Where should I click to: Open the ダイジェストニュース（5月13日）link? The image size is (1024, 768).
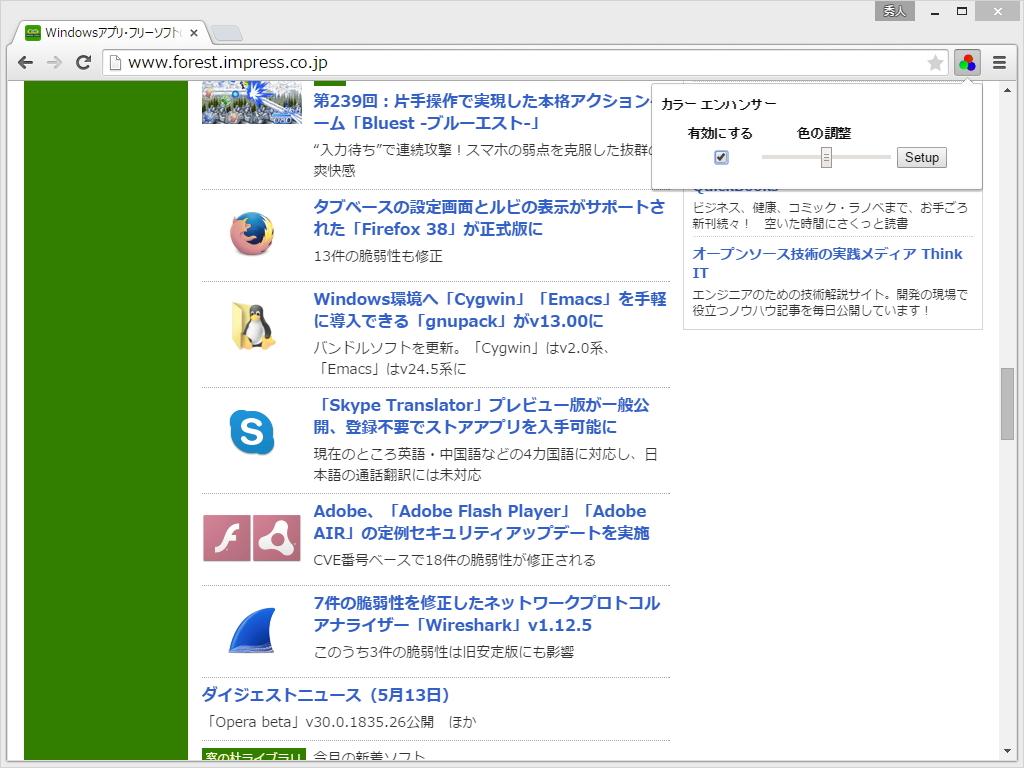point(323,694)
